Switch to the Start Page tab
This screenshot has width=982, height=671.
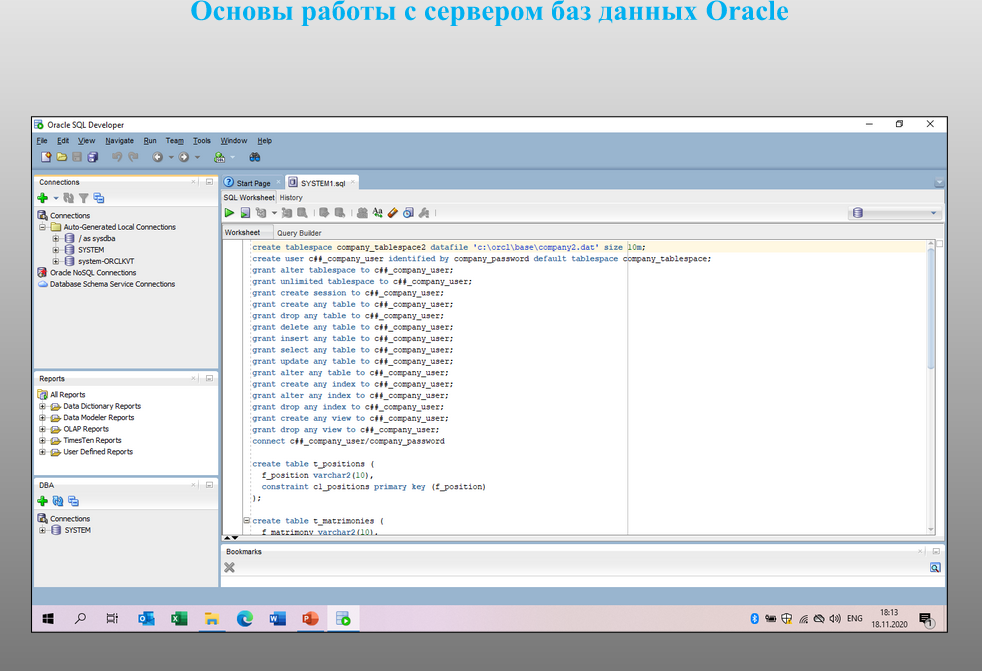253,183
